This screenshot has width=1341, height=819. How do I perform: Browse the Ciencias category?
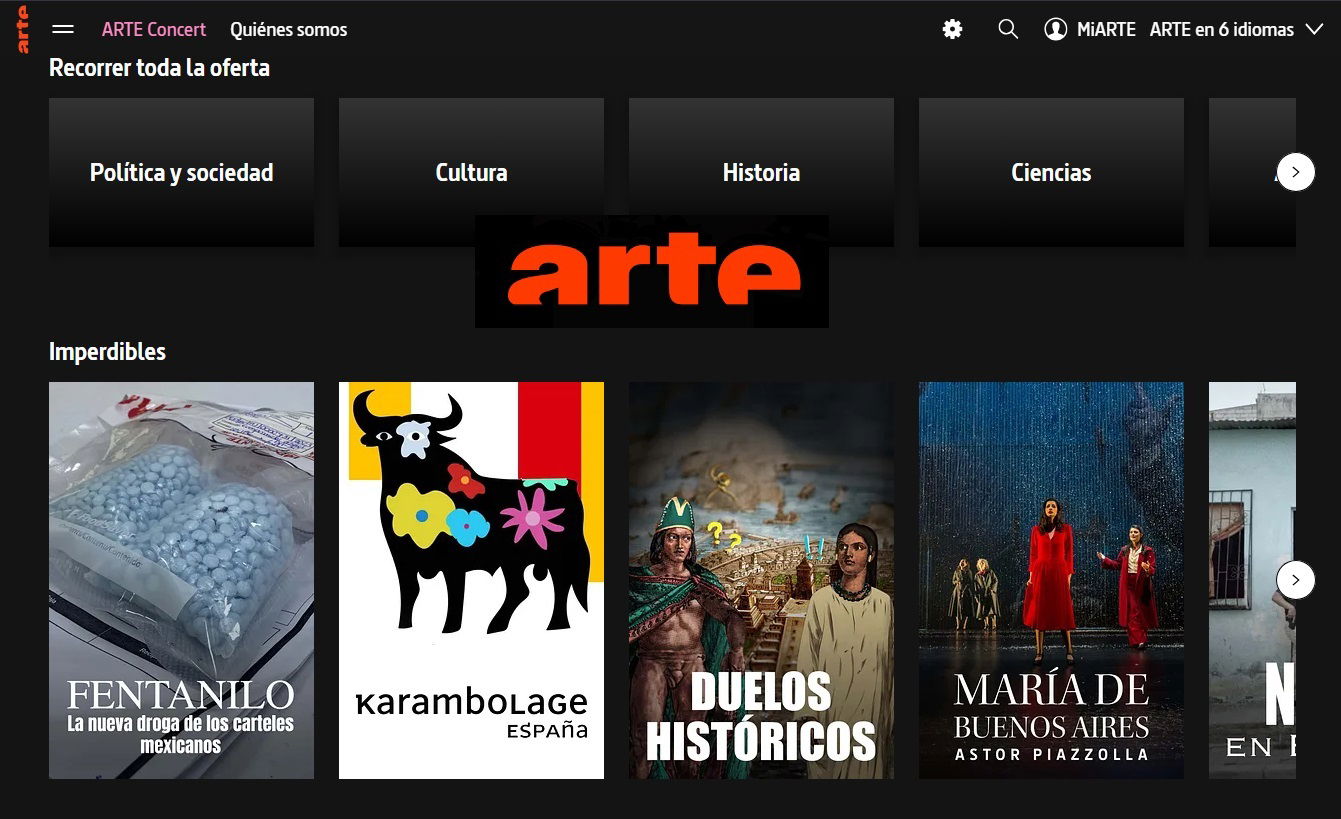click(x=1051, y=172)
